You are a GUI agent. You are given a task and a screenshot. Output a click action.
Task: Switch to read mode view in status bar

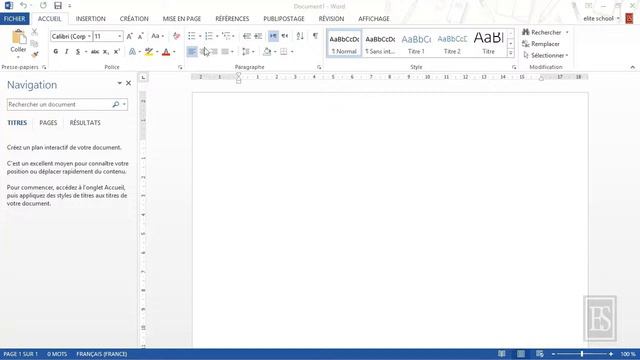pos(502,354)
